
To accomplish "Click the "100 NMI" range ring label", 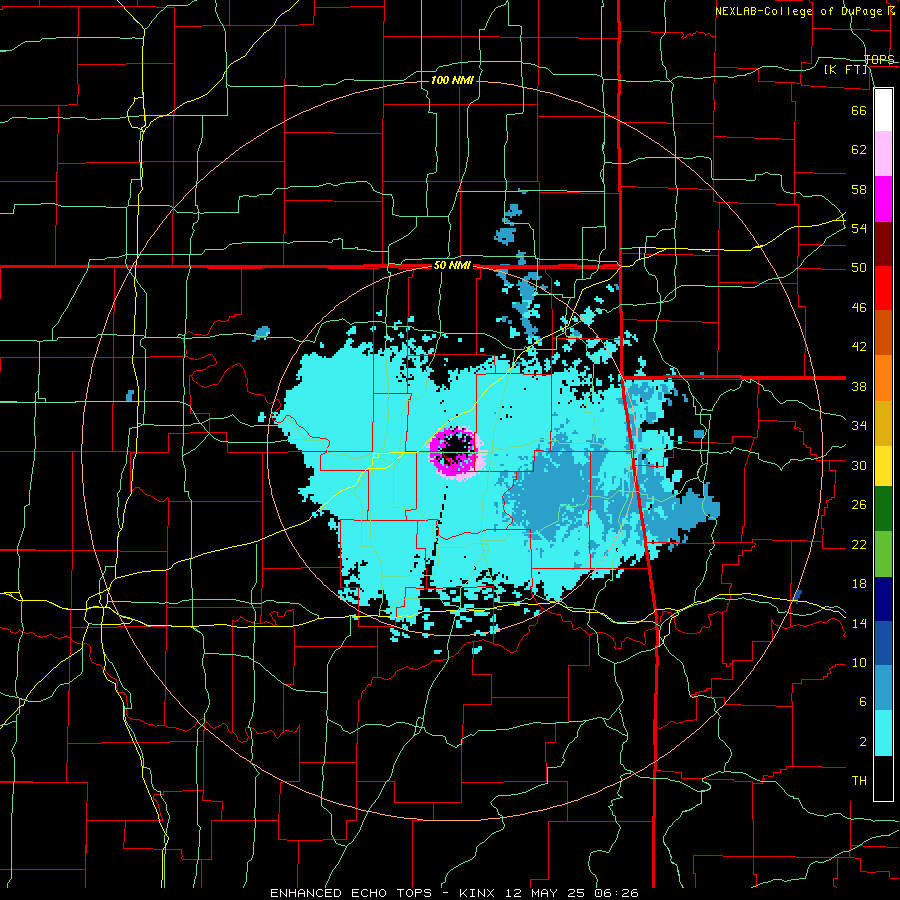I will tap(452, 80).
